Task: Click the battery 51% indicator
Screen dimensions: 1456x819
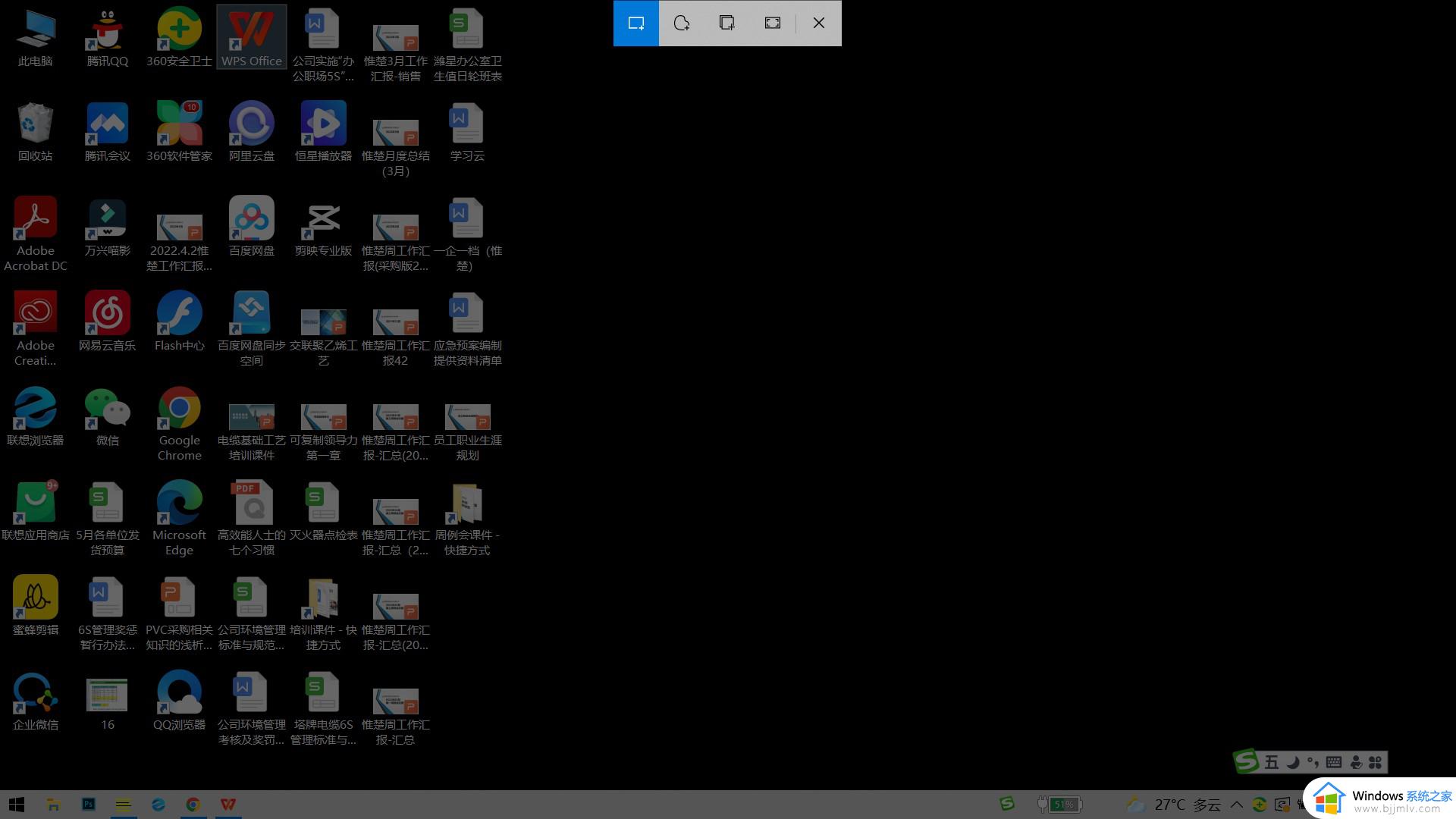Action: point(1060,804)
